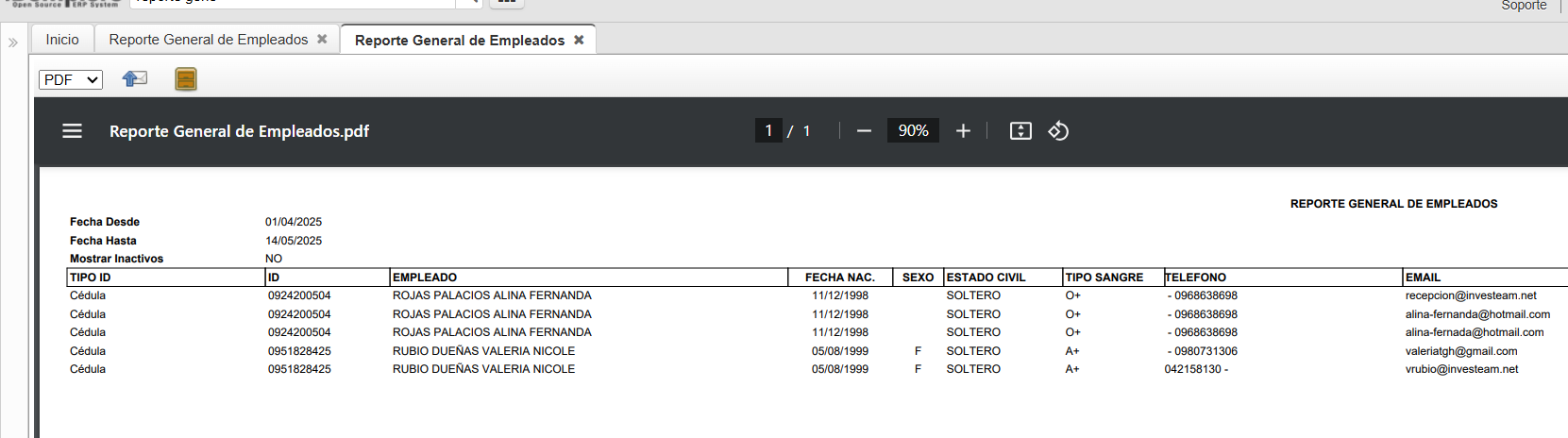Open the PDF format dropdown
The image size is (1568, 438).
point(71,79)
